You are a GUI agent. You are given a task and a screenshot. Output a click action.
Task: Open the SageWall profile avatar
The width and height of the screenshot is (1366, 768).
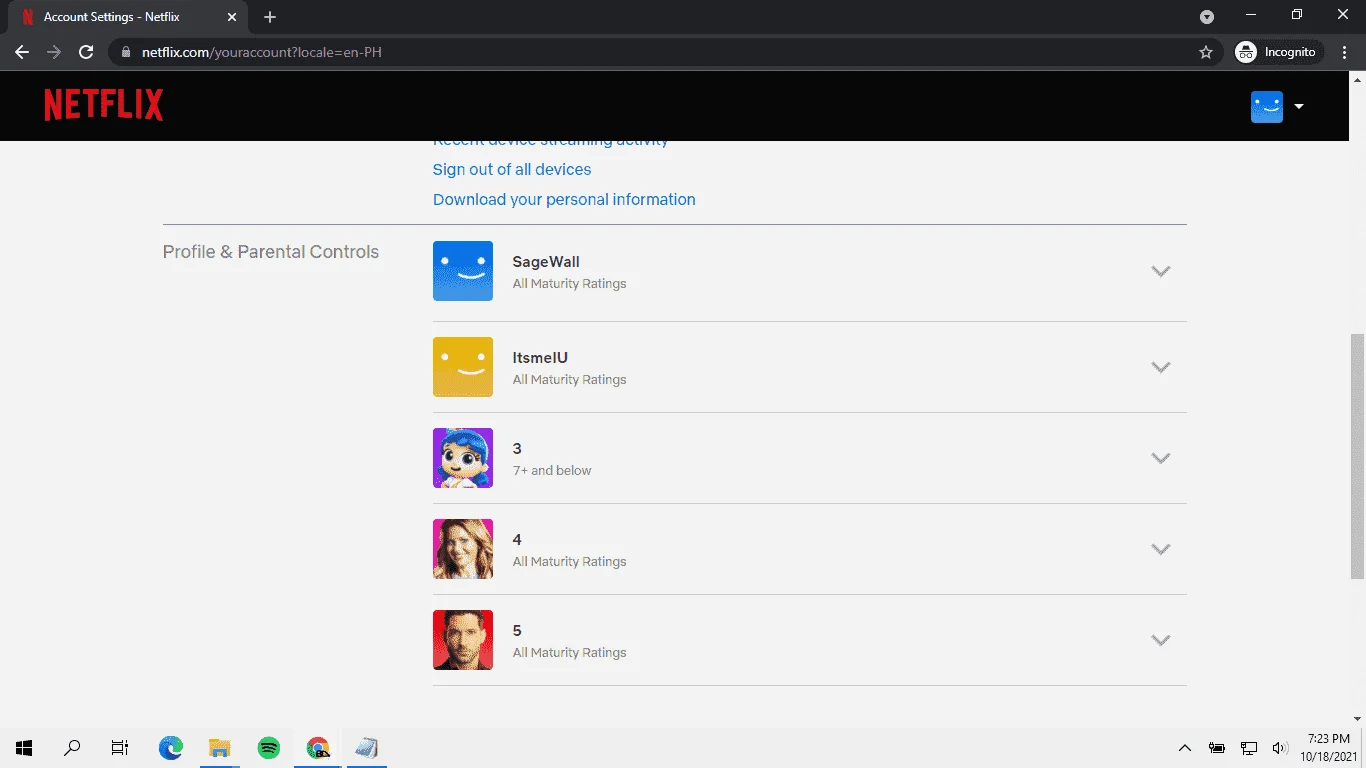[x=463, y=271]
